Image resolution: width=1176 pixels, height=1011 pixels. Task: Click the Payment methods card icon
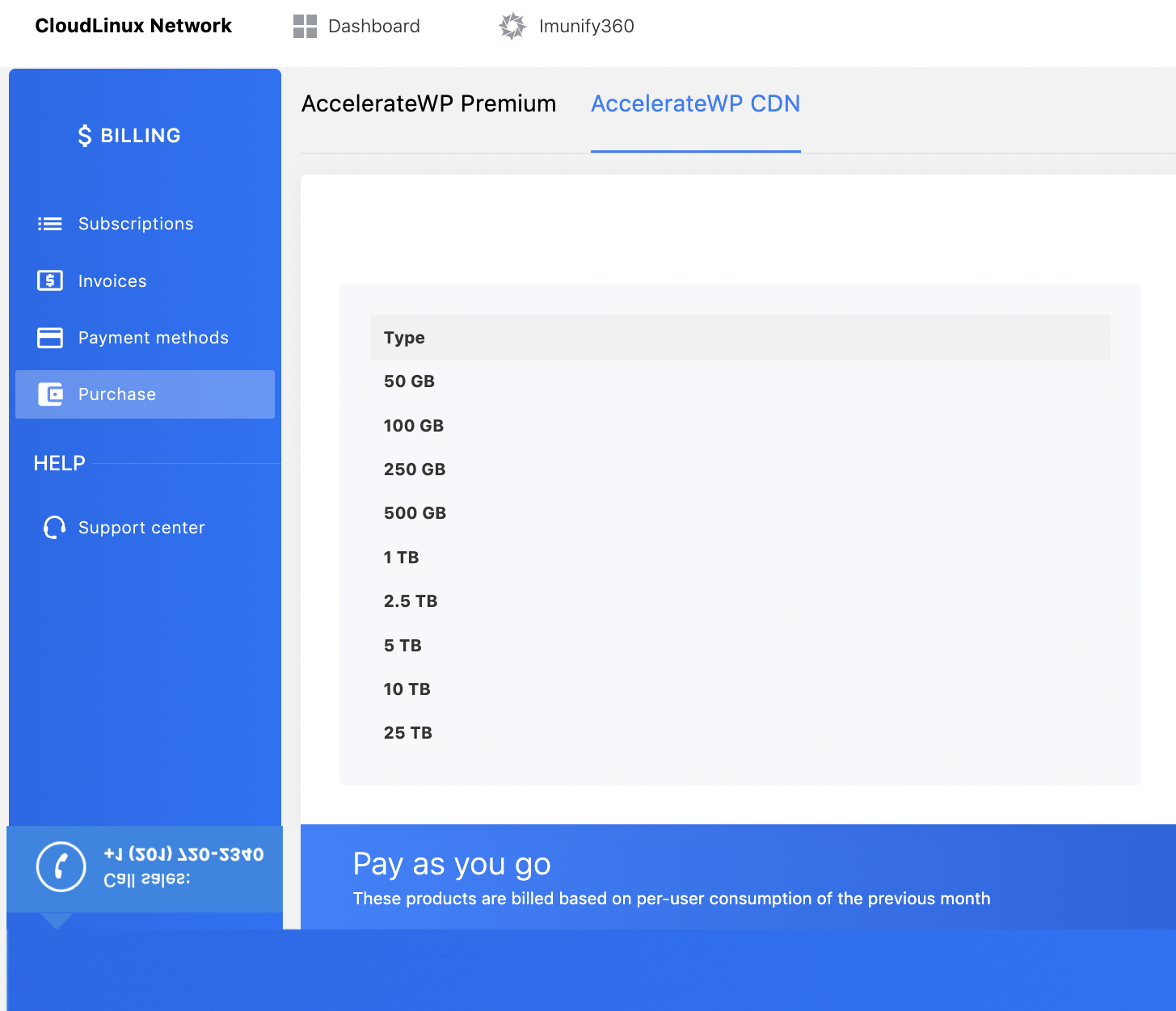[x=49, y=338]
